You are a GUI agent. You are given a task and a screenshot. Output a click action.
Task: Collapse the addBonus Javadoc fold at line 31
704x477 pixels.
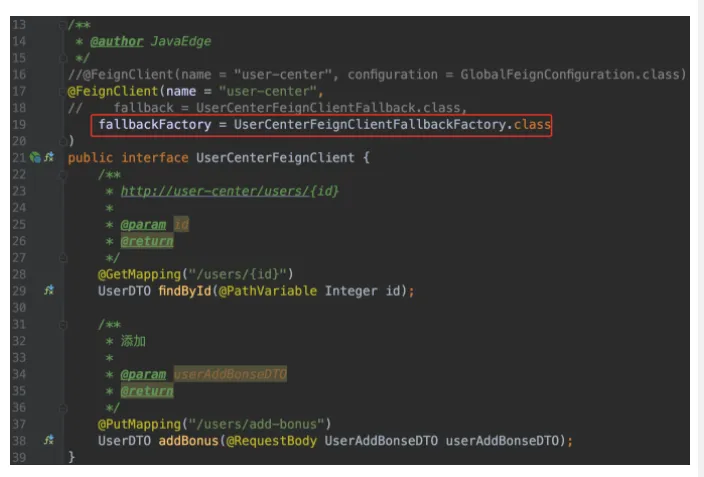point(63,325)
